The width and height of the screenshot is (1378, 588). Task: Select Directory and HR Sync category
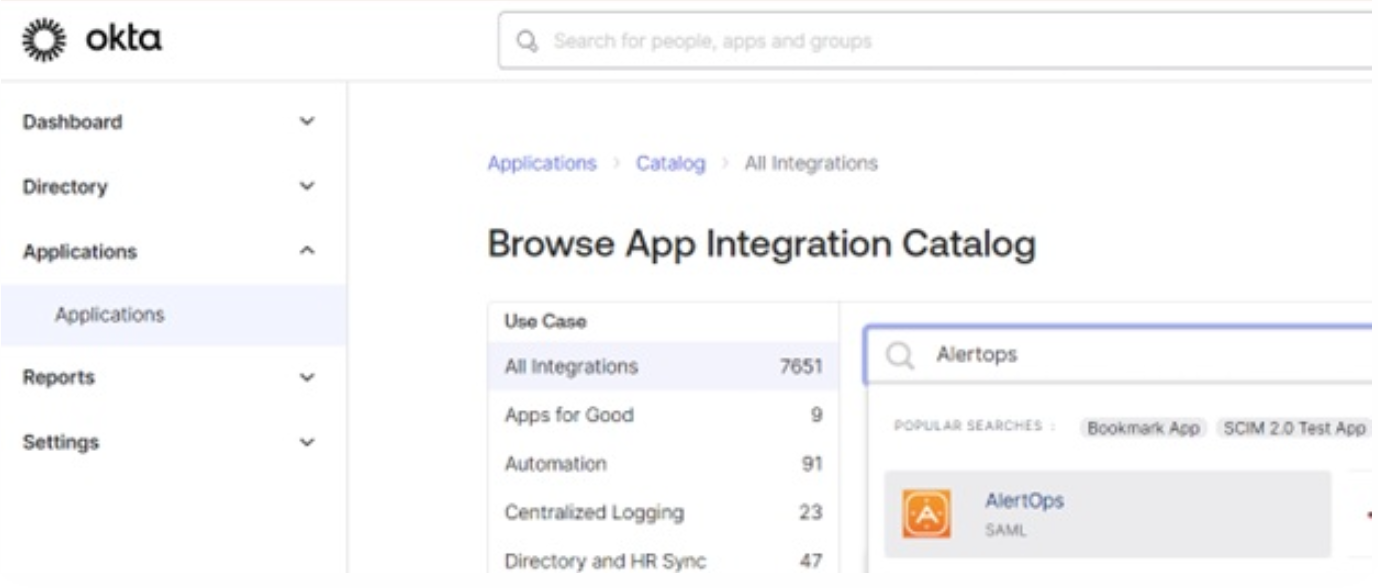pyautogui.click(x=605, y=561)
